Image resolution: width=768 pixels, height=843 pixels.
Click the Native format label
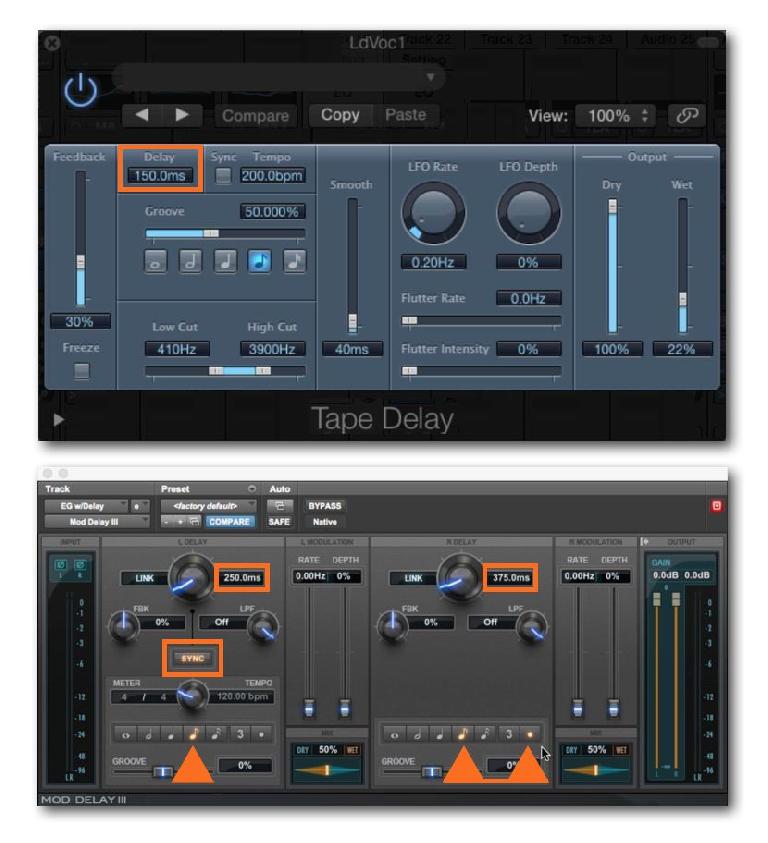[x=325, y=521]
